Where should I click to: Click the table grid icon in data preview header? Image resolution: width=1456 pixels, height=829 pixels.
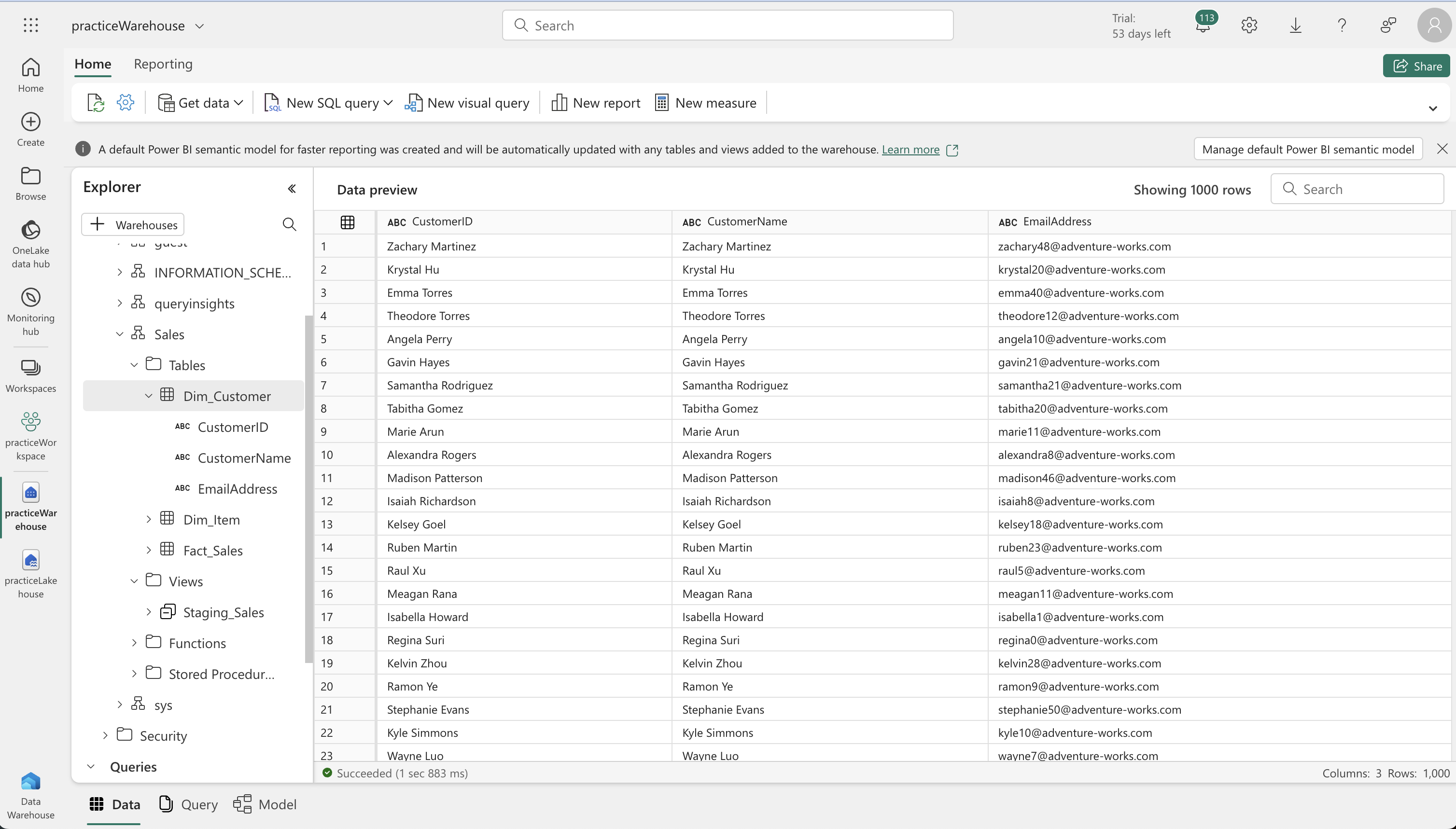coord(348,222)
